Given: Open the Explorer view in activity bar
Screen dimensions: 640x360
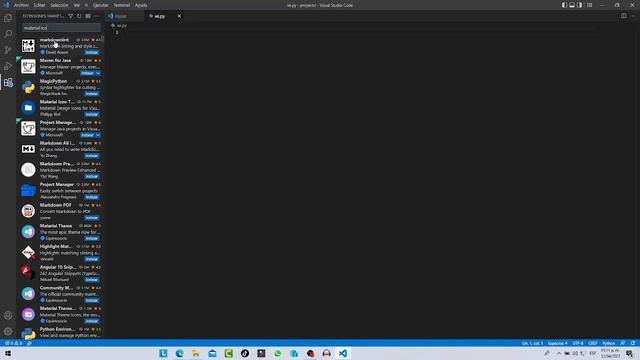Looking at the screenshot, I should tap(8, 18).
